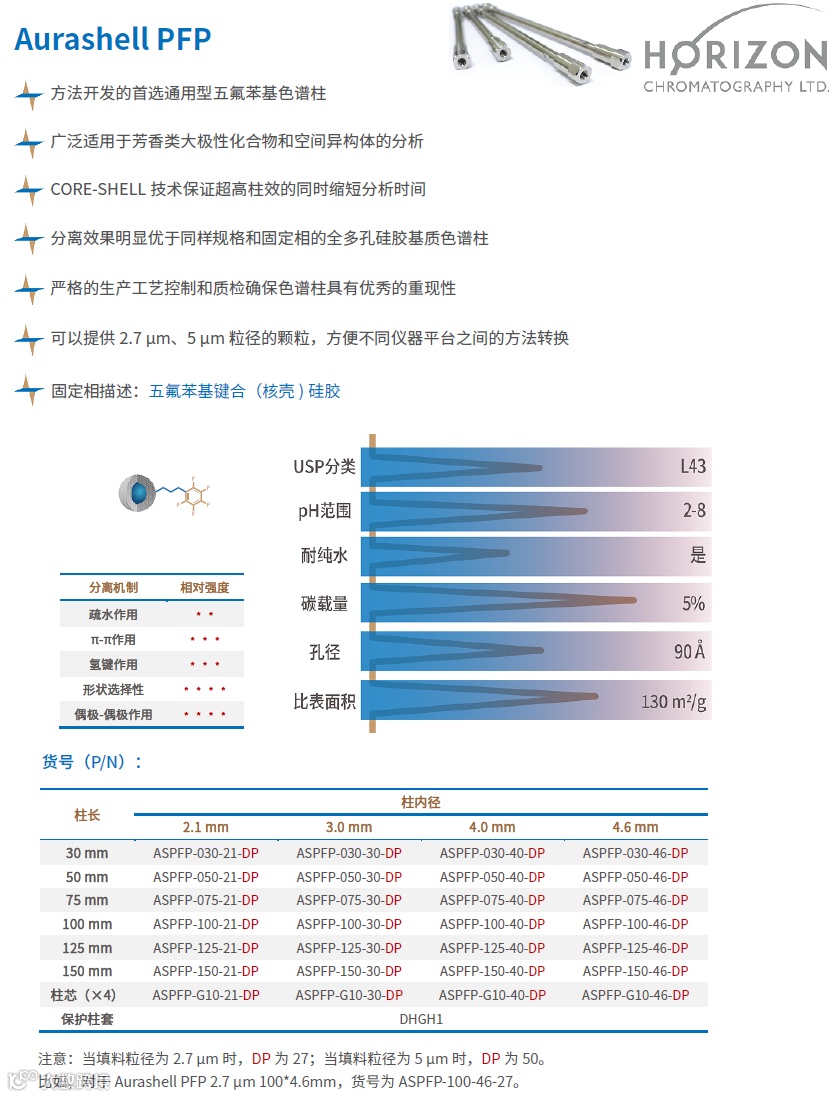Click the 比表面积 value 130 m²/g

tap(673, 702)
